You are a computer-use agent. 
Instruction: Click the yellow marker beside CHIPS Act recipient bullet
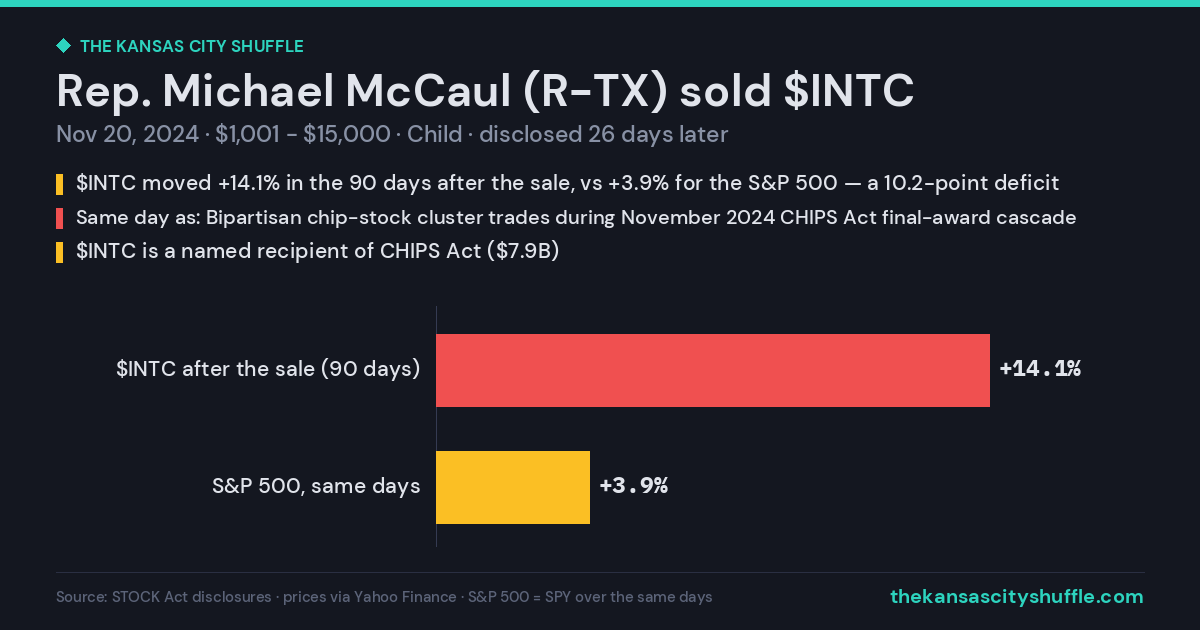tap(60, 252)
